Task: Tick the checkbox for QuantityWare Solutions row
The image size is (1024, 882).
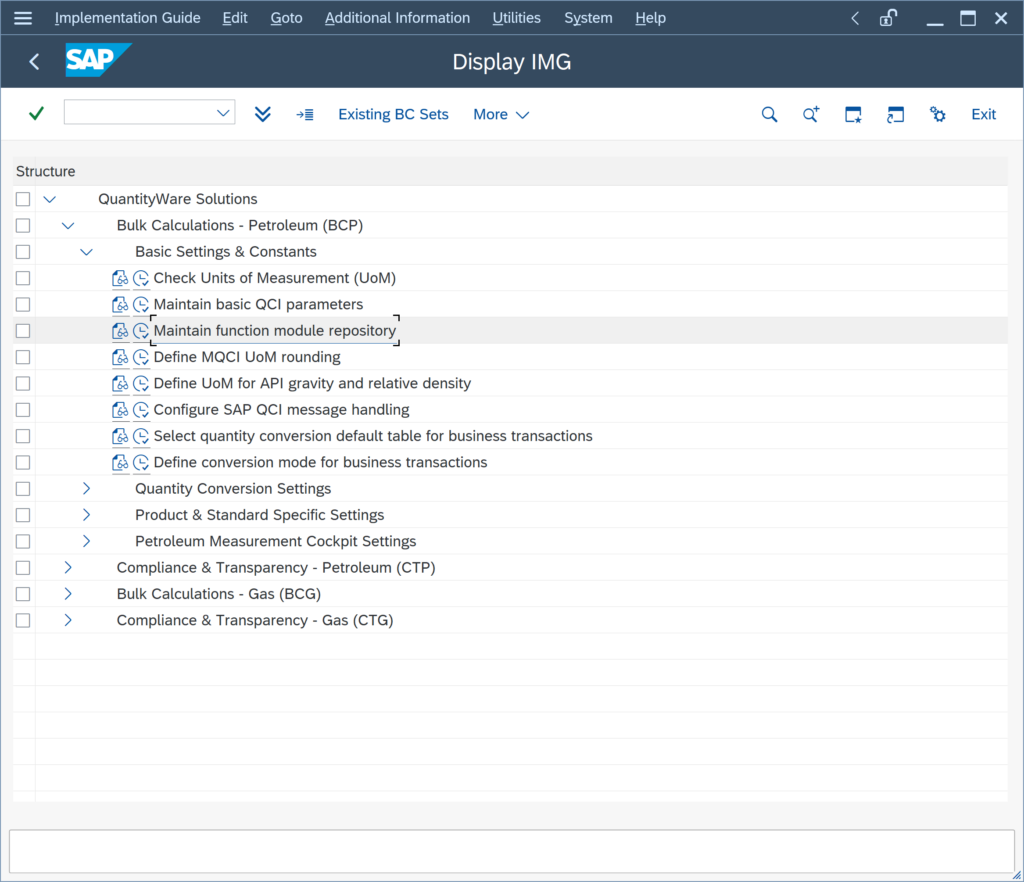Action: pyautogui.click(x=23, y=199)
